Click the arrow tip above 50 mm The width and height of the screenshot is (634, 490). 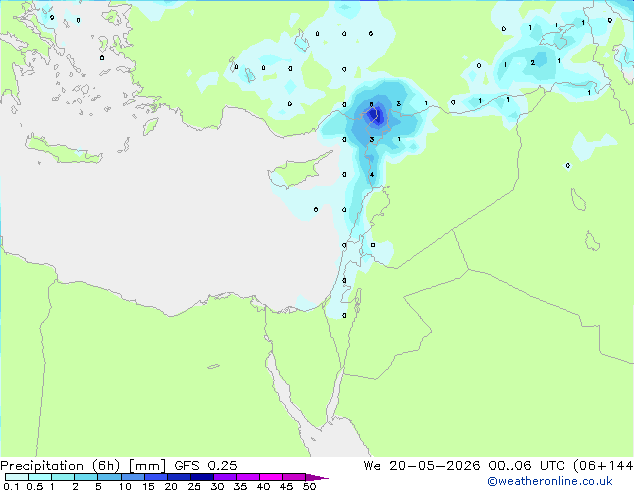(317, 477)
